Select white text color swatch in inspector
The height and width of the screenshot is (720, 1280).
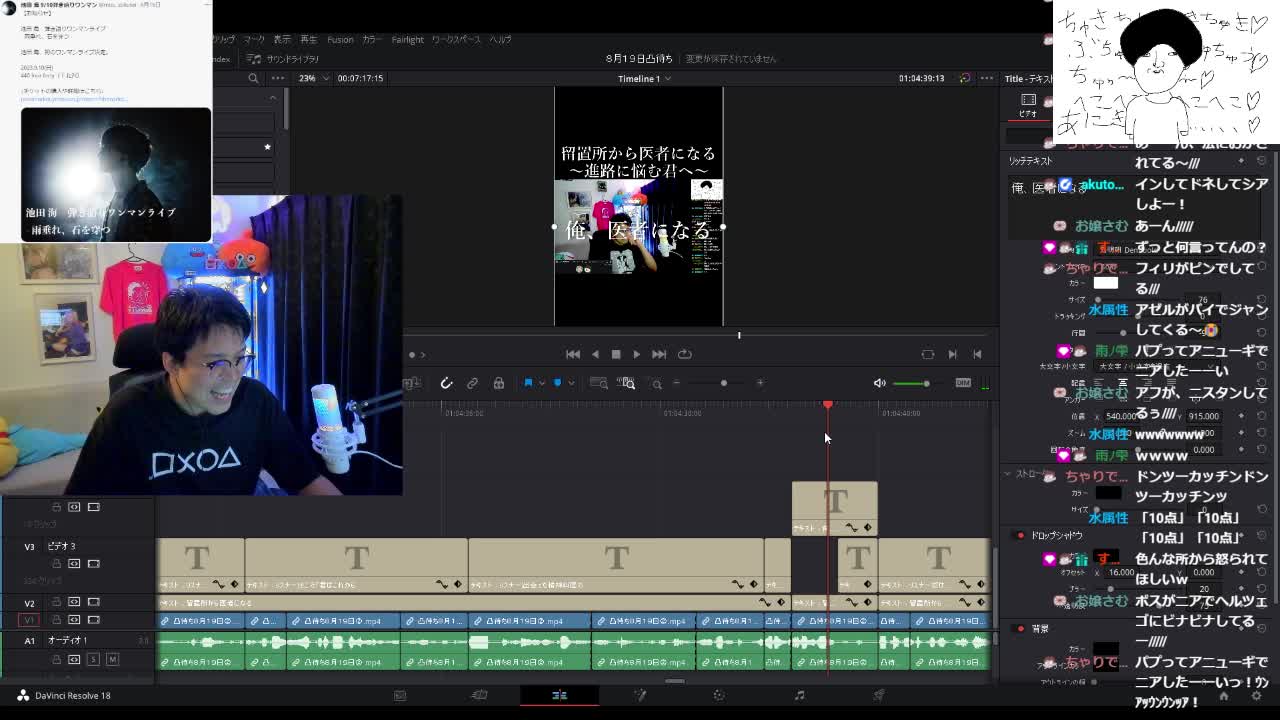click(x=1105, y=283)
